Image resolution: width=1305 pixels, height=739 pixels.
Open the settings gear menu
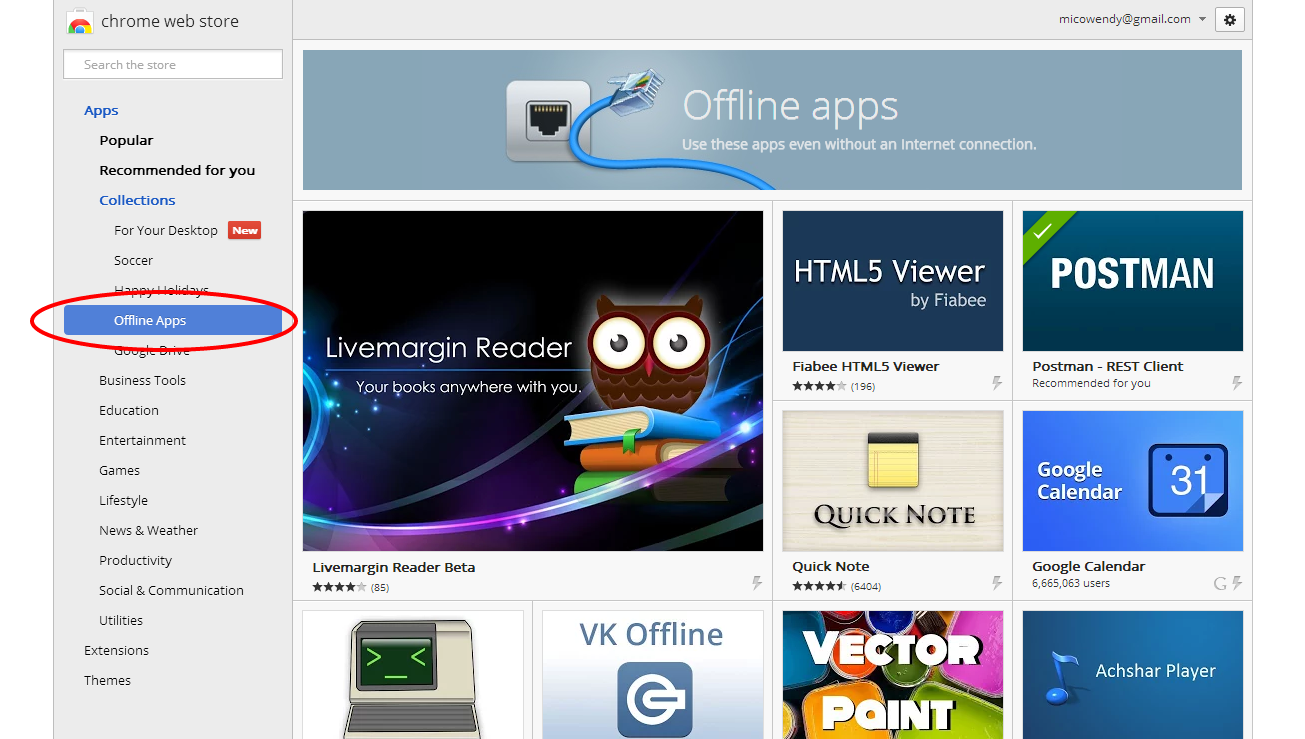coord(1230,19)
